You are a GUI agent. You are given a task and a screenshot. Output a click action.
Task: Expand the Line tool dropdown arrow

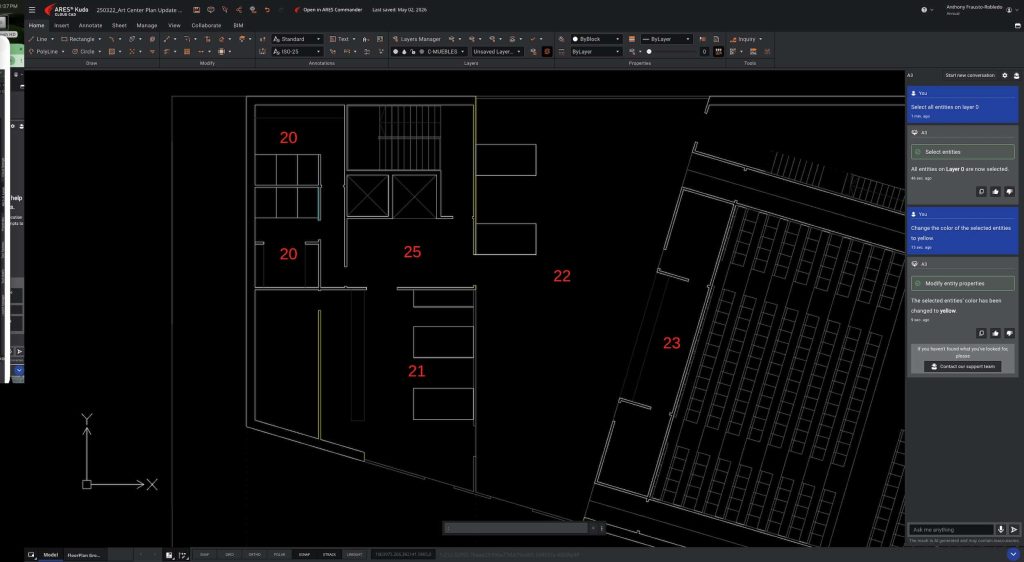coord(53,39)
